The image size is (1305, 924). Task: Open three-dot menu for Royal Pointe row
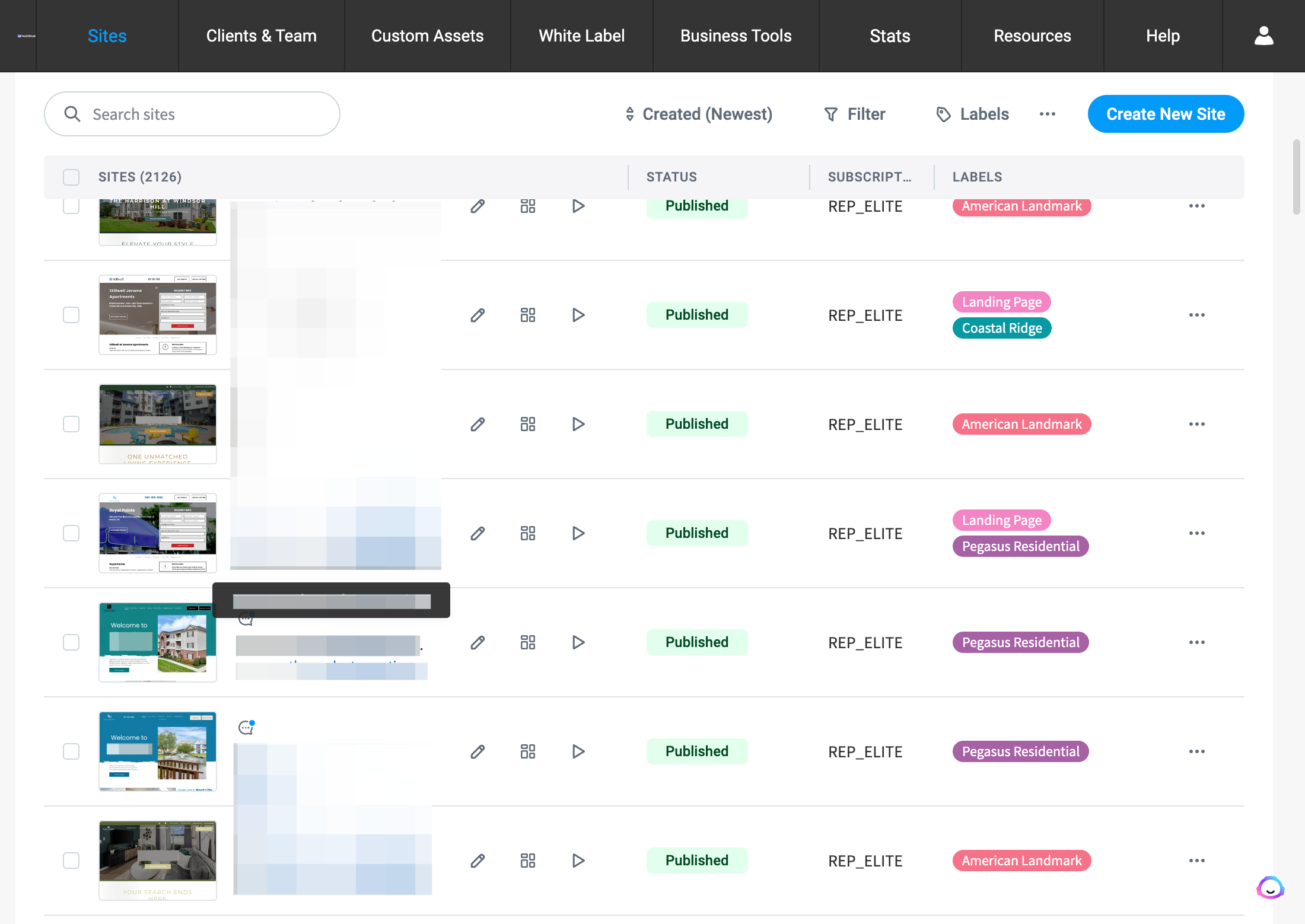(1196, 533)
